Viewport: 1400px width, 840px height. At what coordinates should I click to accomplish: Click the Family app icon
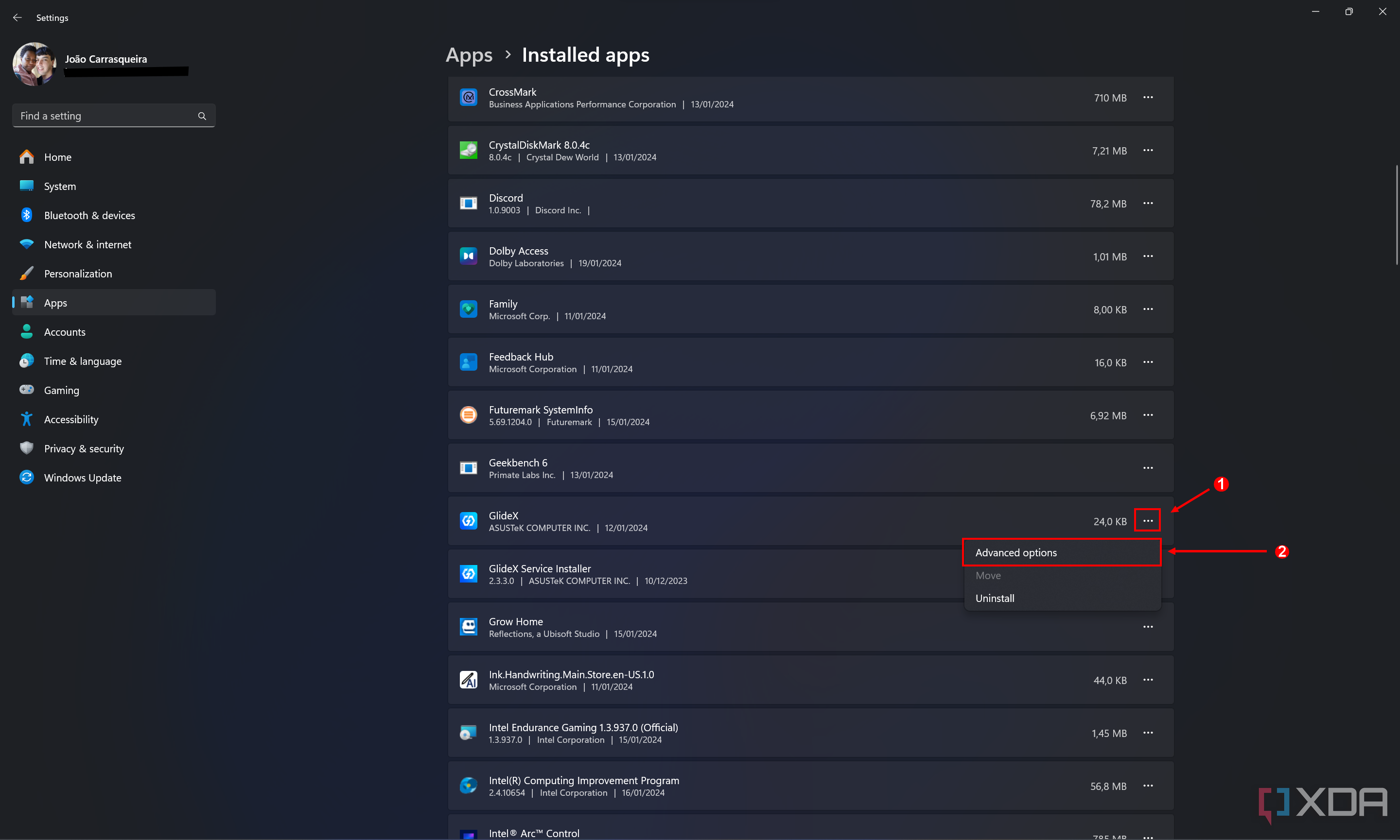[468, 309]
